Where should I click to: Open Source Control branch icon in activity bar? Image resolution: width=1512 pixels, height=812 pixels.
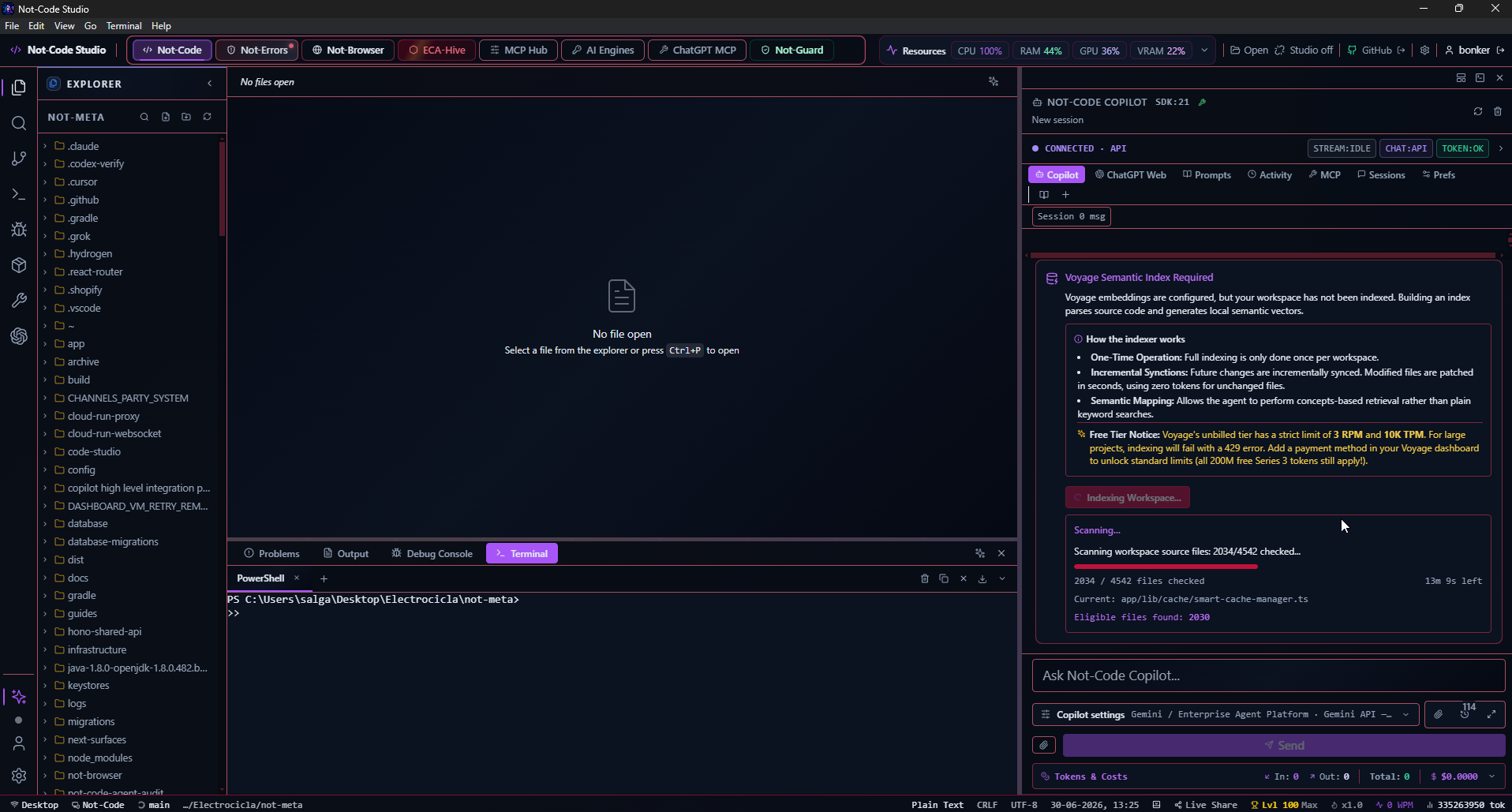point(19,159)
